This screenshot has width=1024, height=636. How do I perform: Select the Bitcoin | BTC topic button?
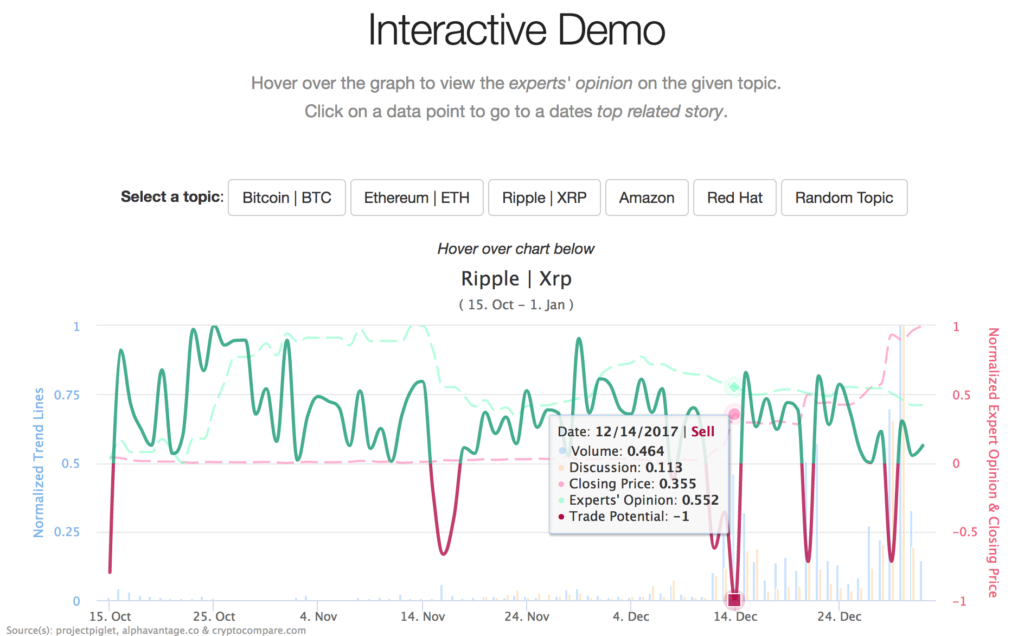[287, 198]
